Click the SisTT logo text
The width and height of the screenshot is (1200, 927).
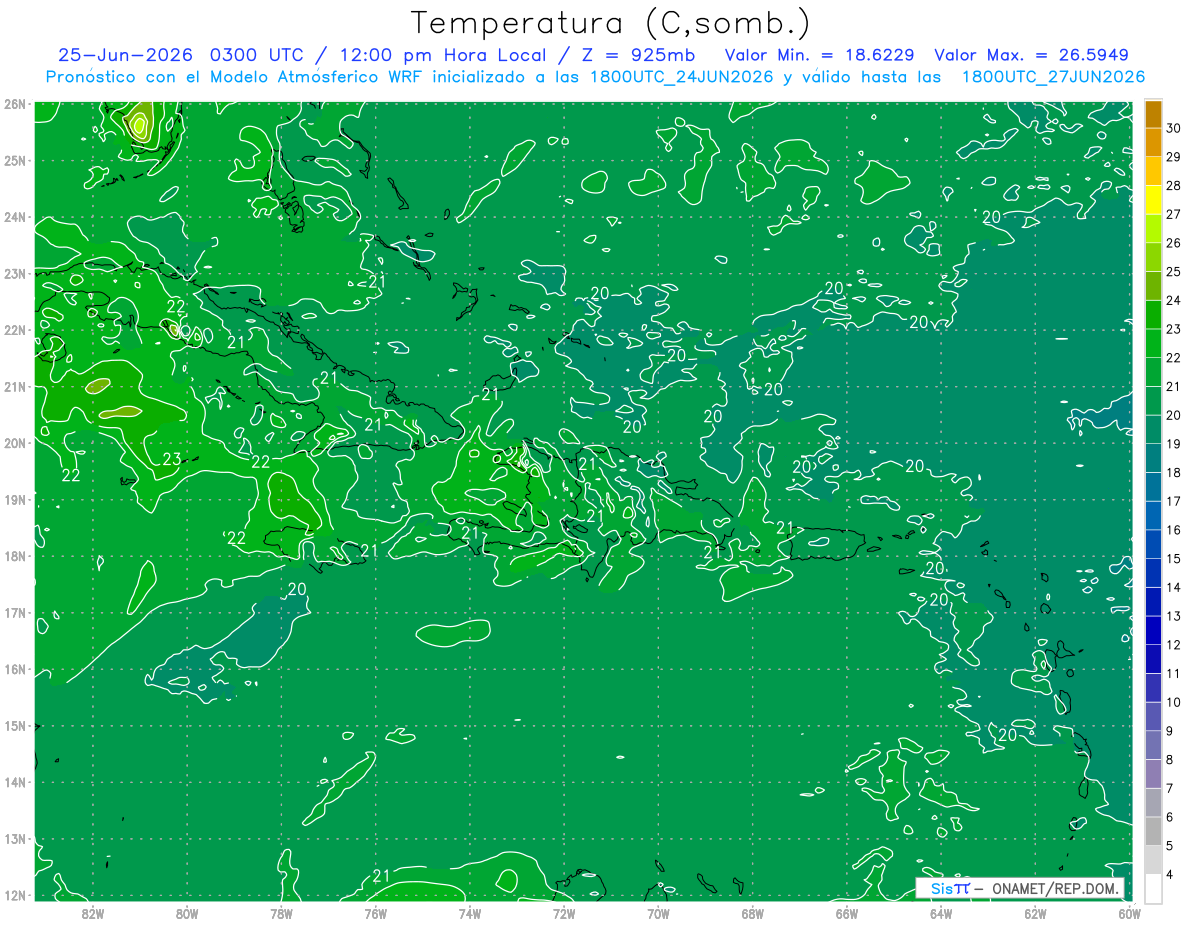pyautogui.click(x=950, y=888)
